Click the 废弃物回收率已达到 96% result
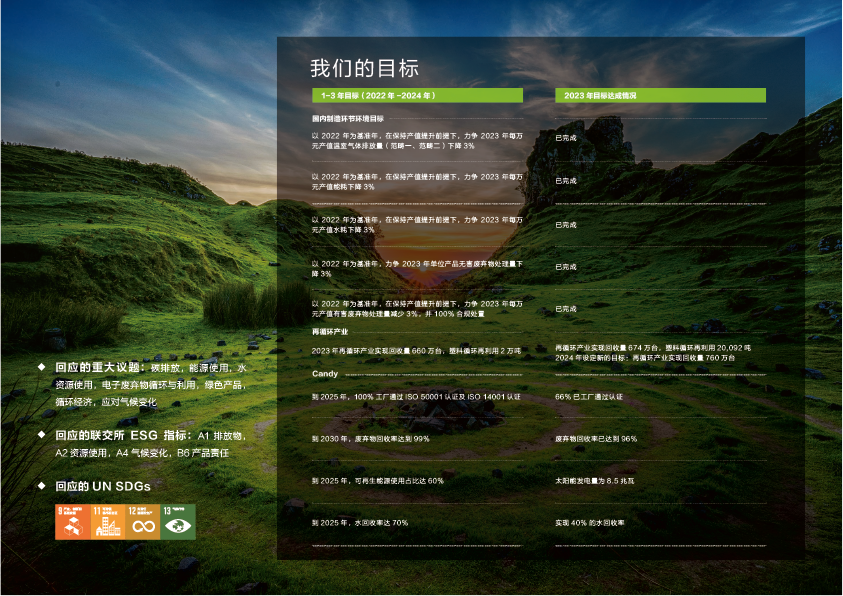Screen dimensions: 843x596 pyautogui.click(x=596, y=439)
